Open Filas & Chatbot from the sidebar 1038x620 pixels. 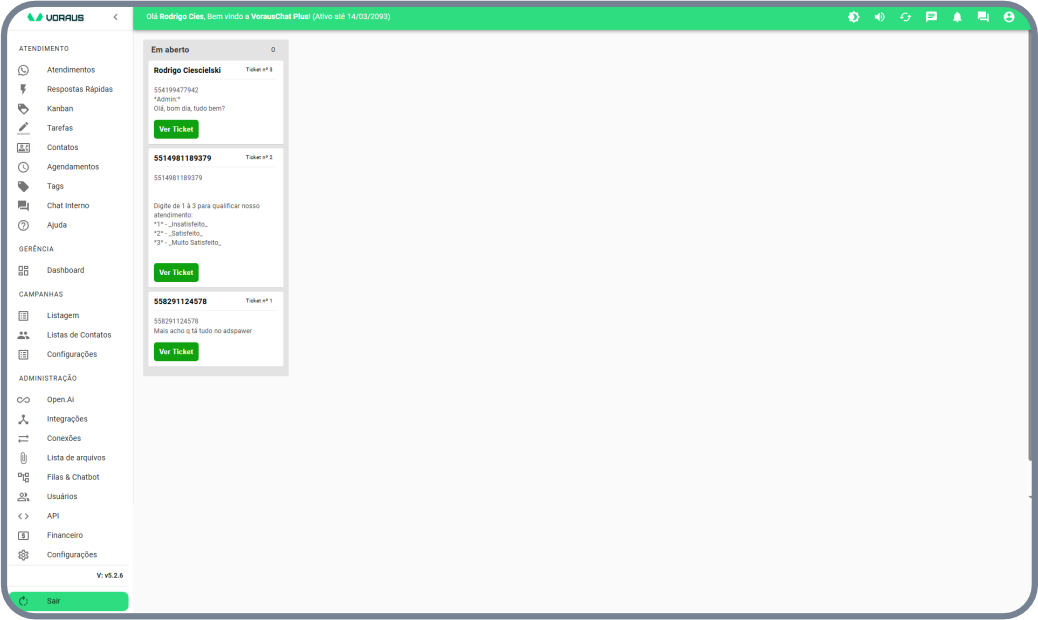point(72,477)
